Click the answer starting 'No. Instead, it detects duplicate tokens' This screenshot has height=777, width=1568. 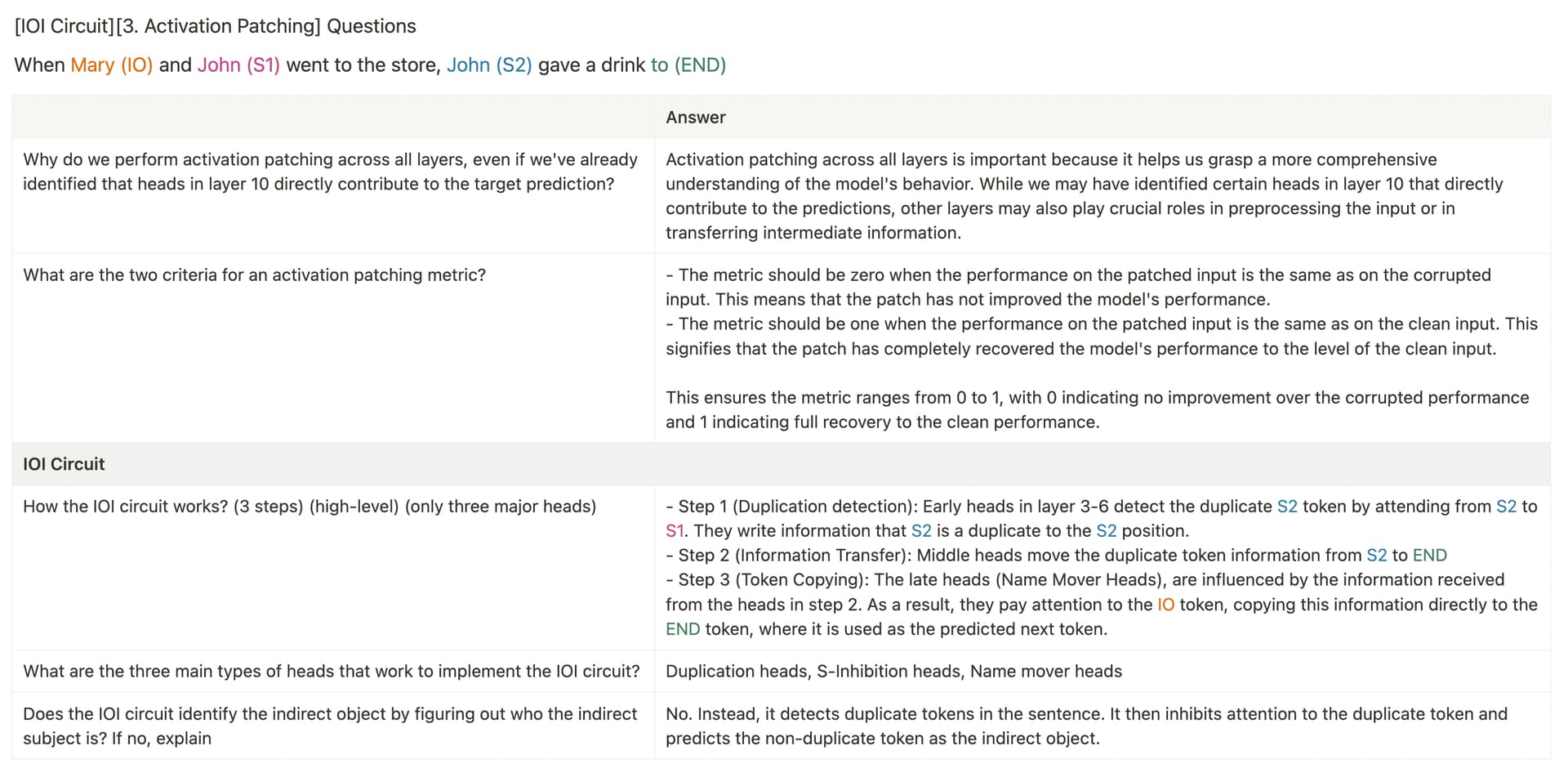[x=1086, y=726]
